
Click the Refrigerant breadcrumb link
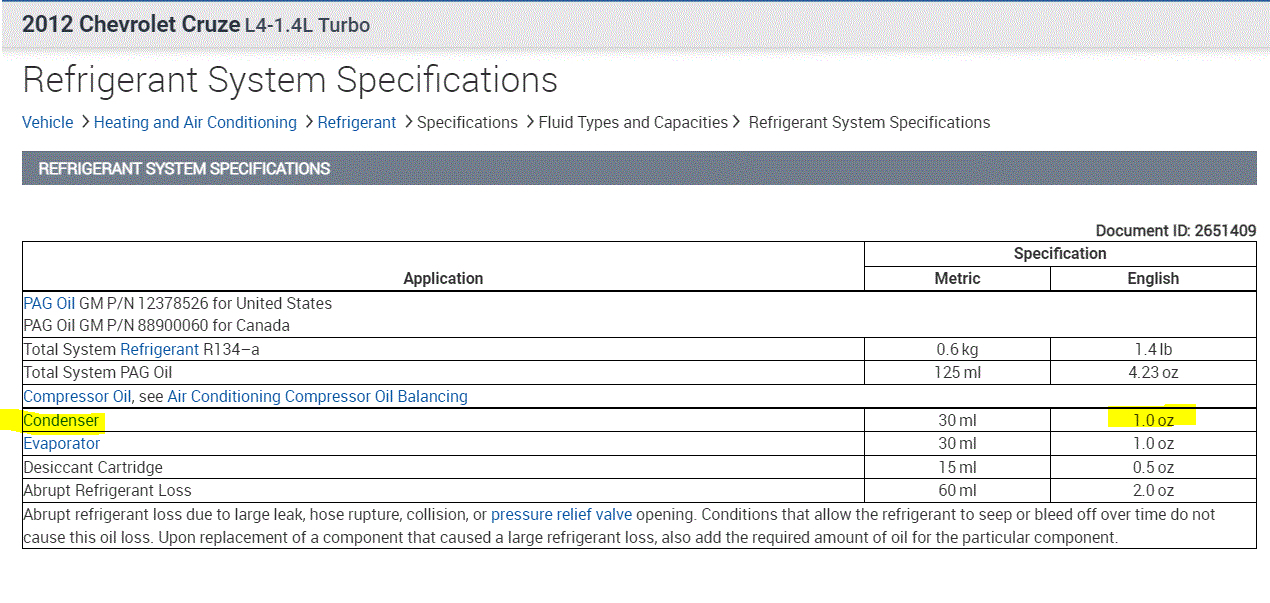(357, 122)
